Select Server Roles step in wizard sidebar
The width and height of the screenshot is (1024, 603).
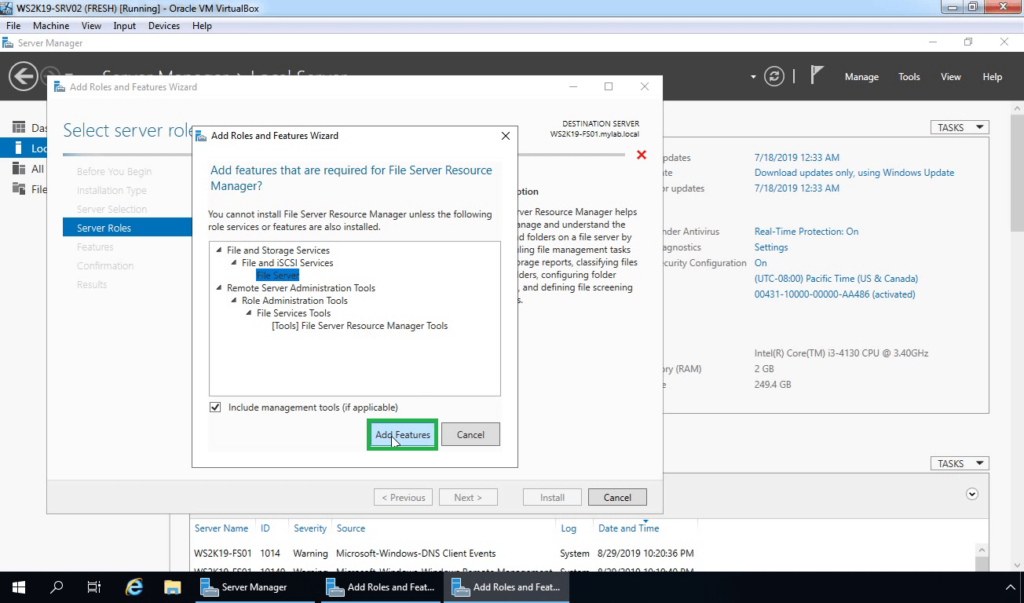click(127, 227)
